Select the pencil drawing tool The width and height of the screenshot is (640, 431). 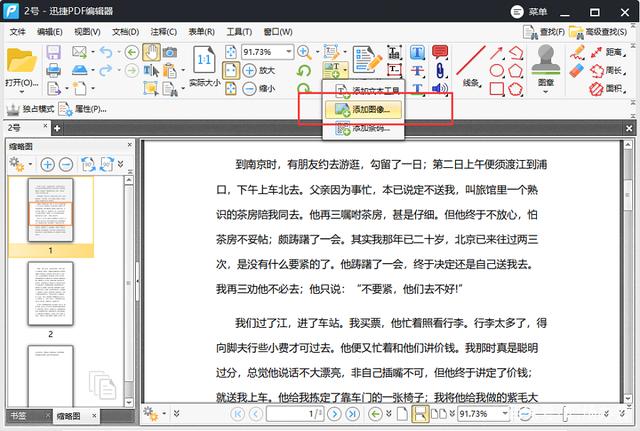click(578, 52)
